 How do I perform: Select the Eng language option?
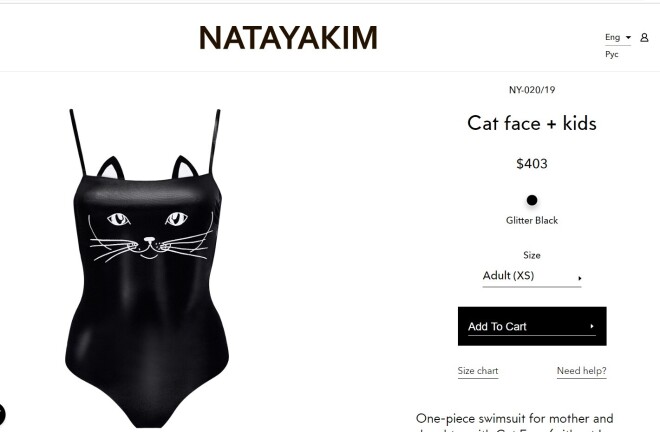pos(612,37)
